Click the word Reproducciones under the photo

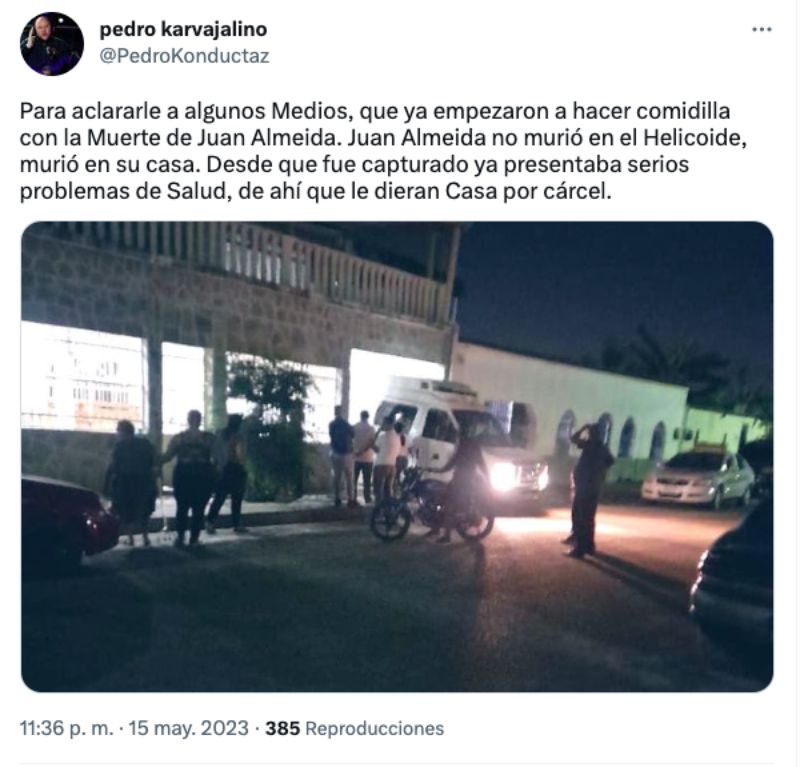coord(374,728)
